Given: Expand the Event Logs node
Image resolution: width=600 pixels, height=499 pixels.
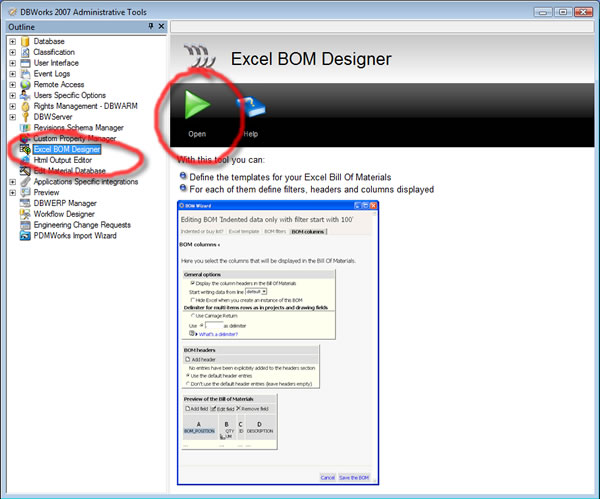Looking at the screenshot, I should click(x=13, y=74).
